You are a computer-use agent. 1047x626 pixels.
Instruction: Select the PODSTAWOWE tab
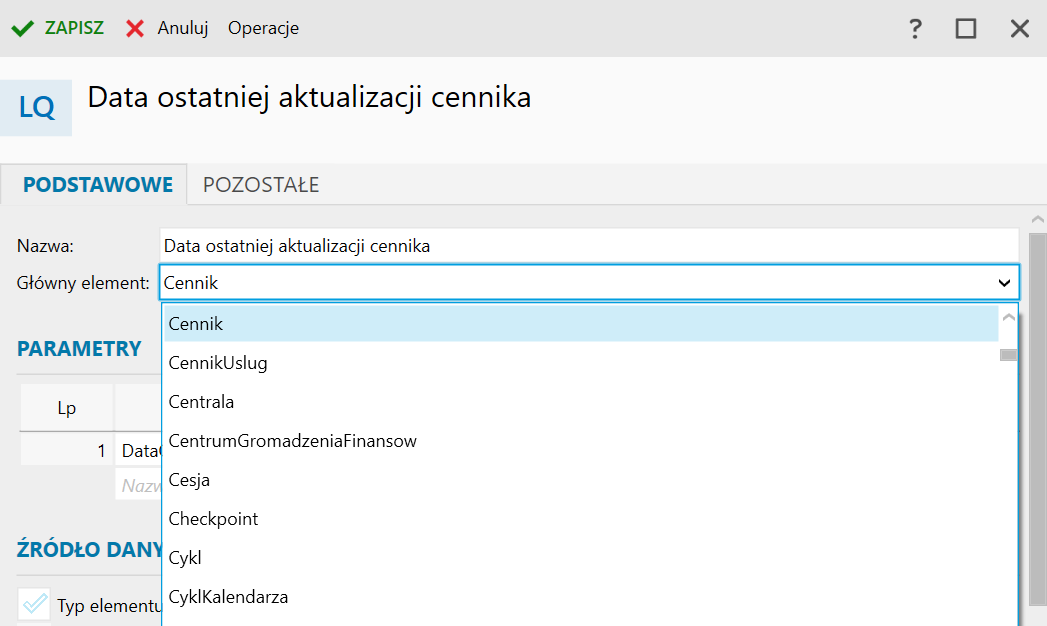pyautogui.click(x=98, y=185)
